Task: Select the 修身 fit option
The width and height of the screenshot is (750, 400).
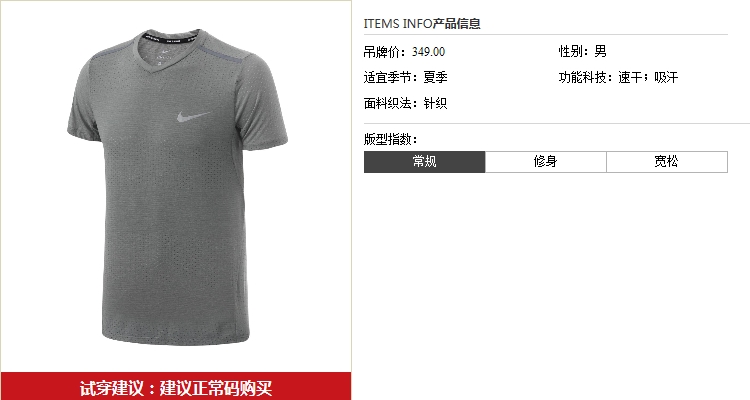Action: (x=546, y=162)
